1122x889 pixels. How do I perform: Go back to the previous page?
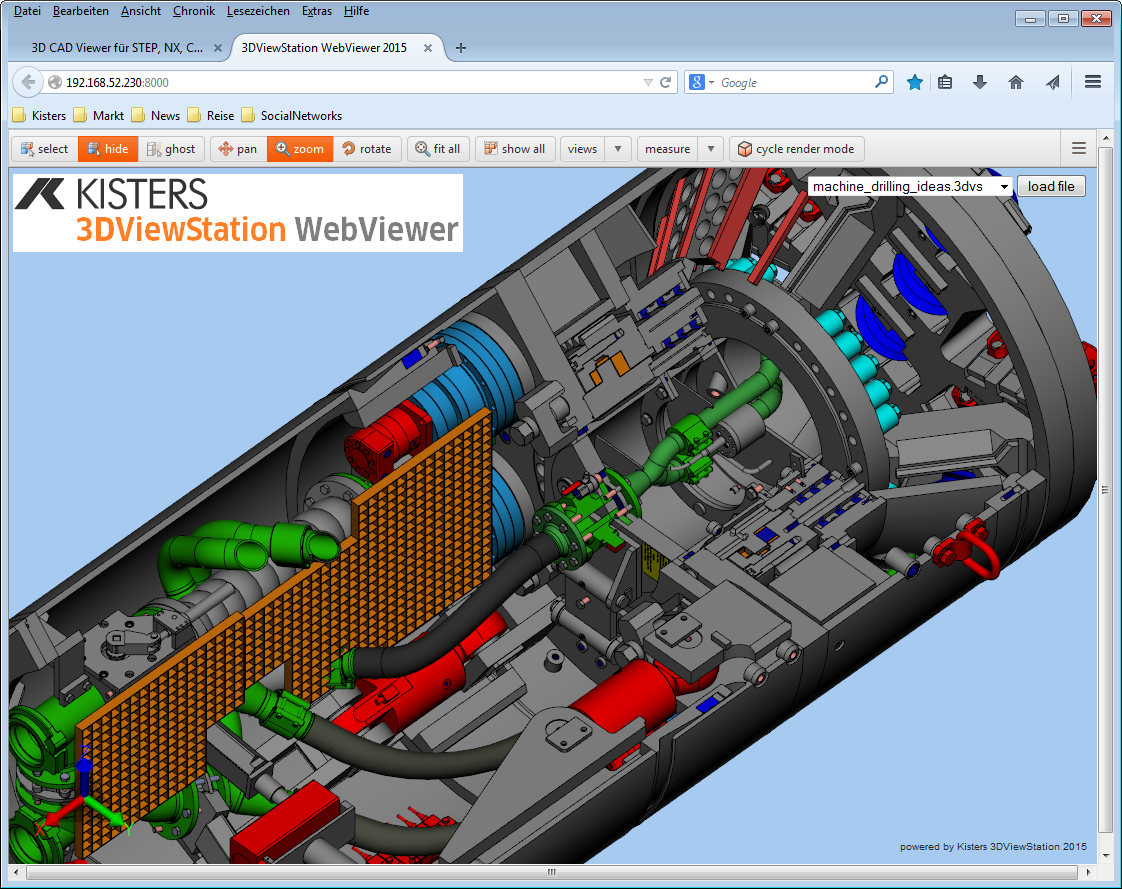tap(28, 82)
